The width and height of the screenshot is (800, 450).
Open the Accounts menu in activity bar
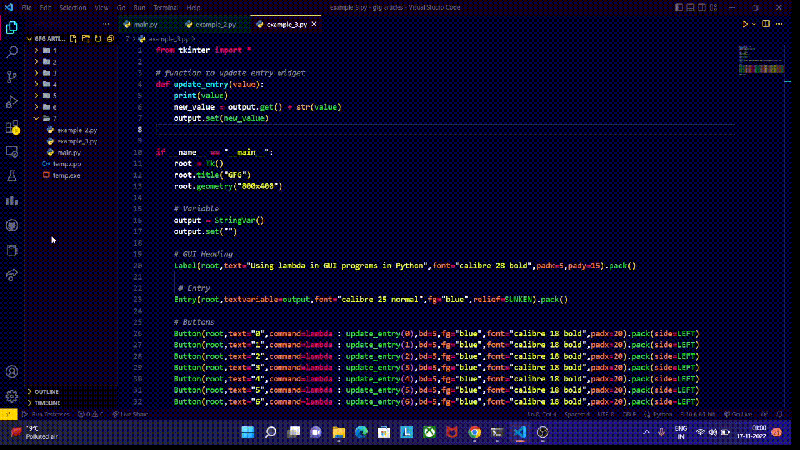[x=12, y=371]
